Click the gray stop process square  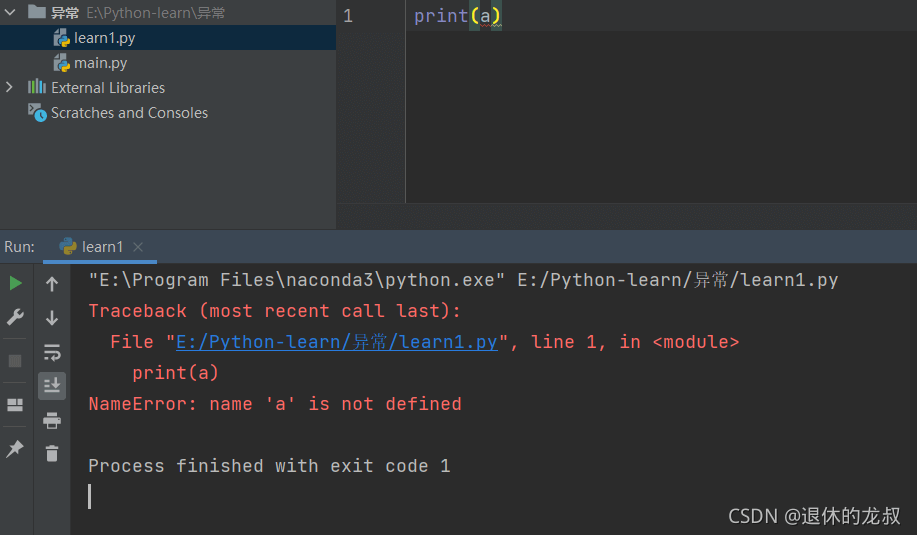15,361
